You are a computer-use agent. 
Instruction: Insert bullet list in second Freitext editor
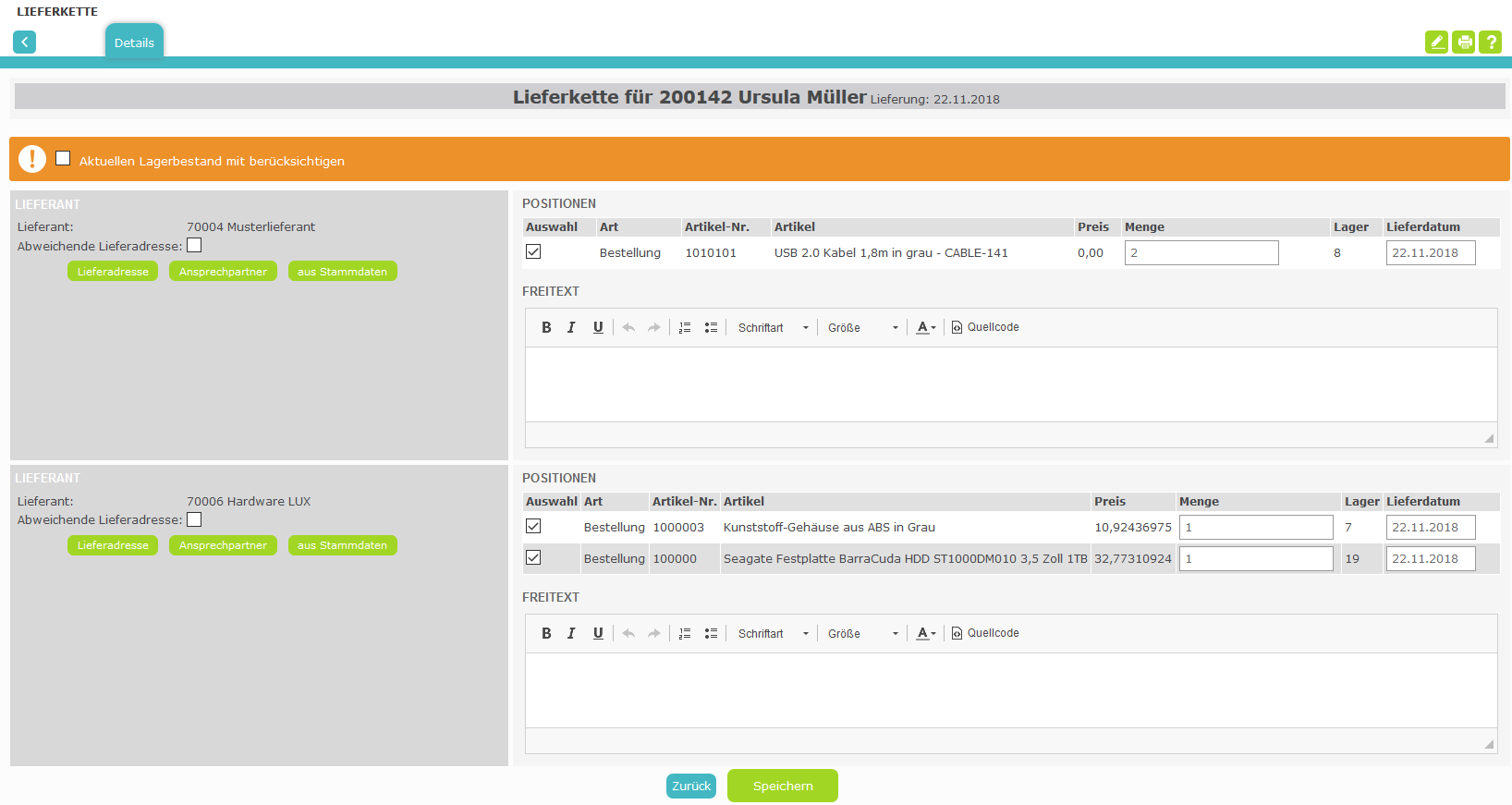tap(711, 633)
